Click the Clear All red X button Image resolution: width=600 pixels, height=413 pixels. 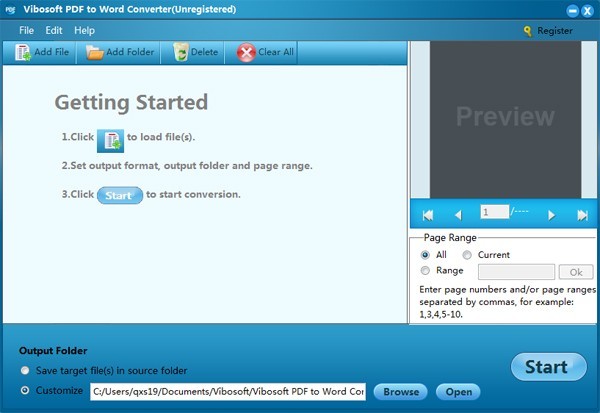tap(265, 52)
